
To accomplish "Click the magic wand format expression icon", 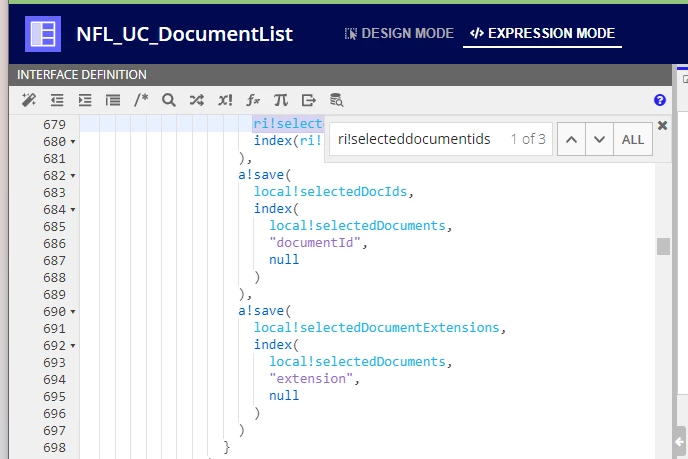I will click(29, 100).
